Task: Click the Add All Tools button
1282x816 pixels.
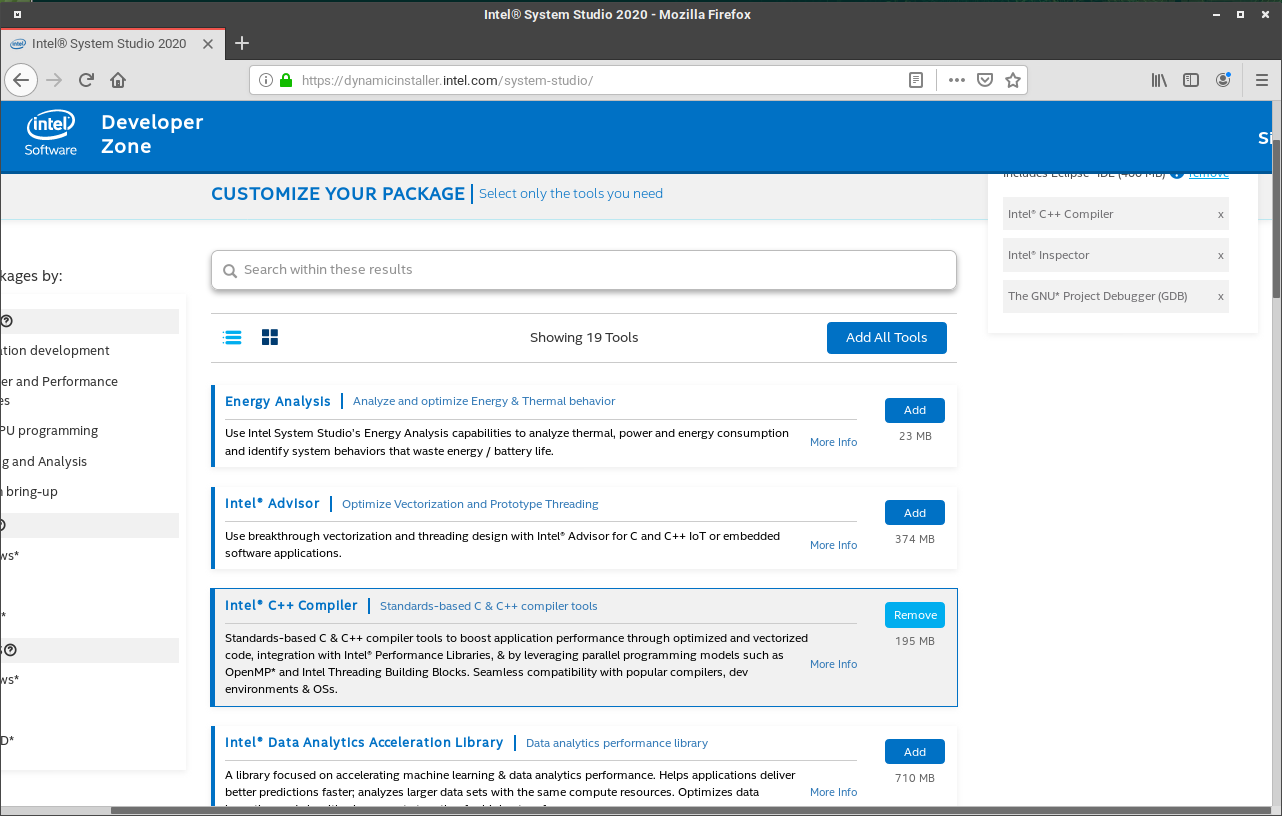Action: point(887,338)
